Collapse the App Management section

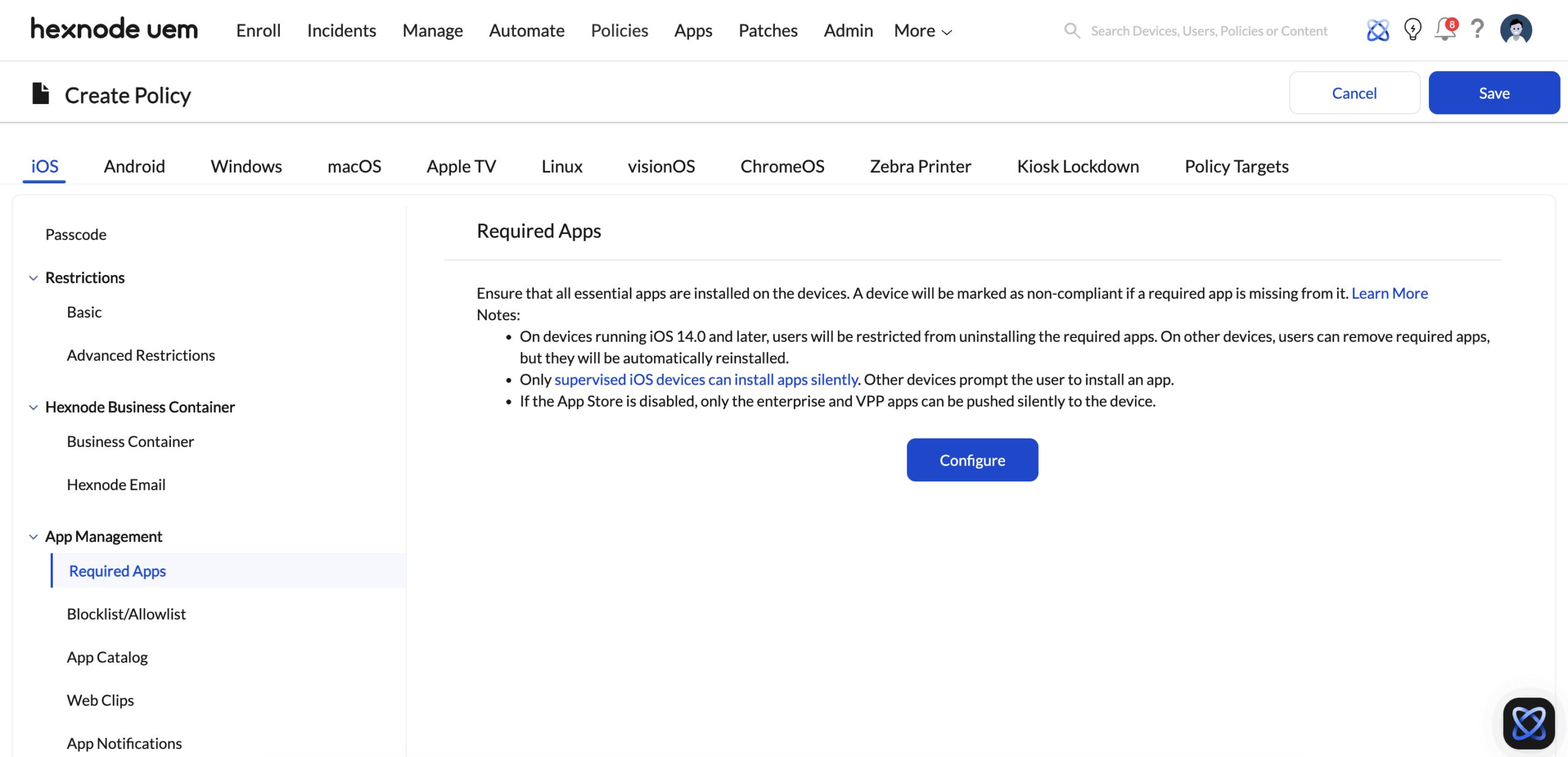(33, 537)
